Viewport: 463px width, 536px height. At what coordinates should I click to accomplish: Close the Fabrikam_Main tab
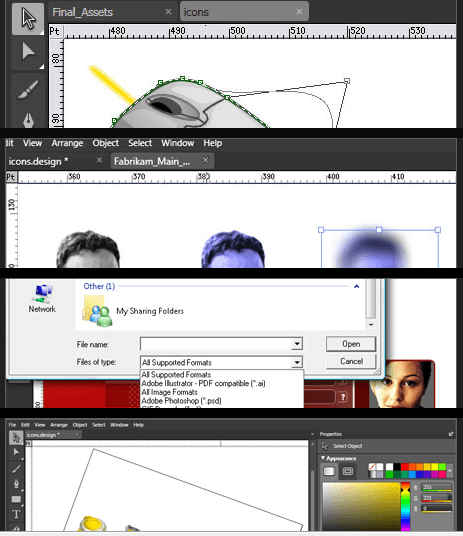coord(205,160)
